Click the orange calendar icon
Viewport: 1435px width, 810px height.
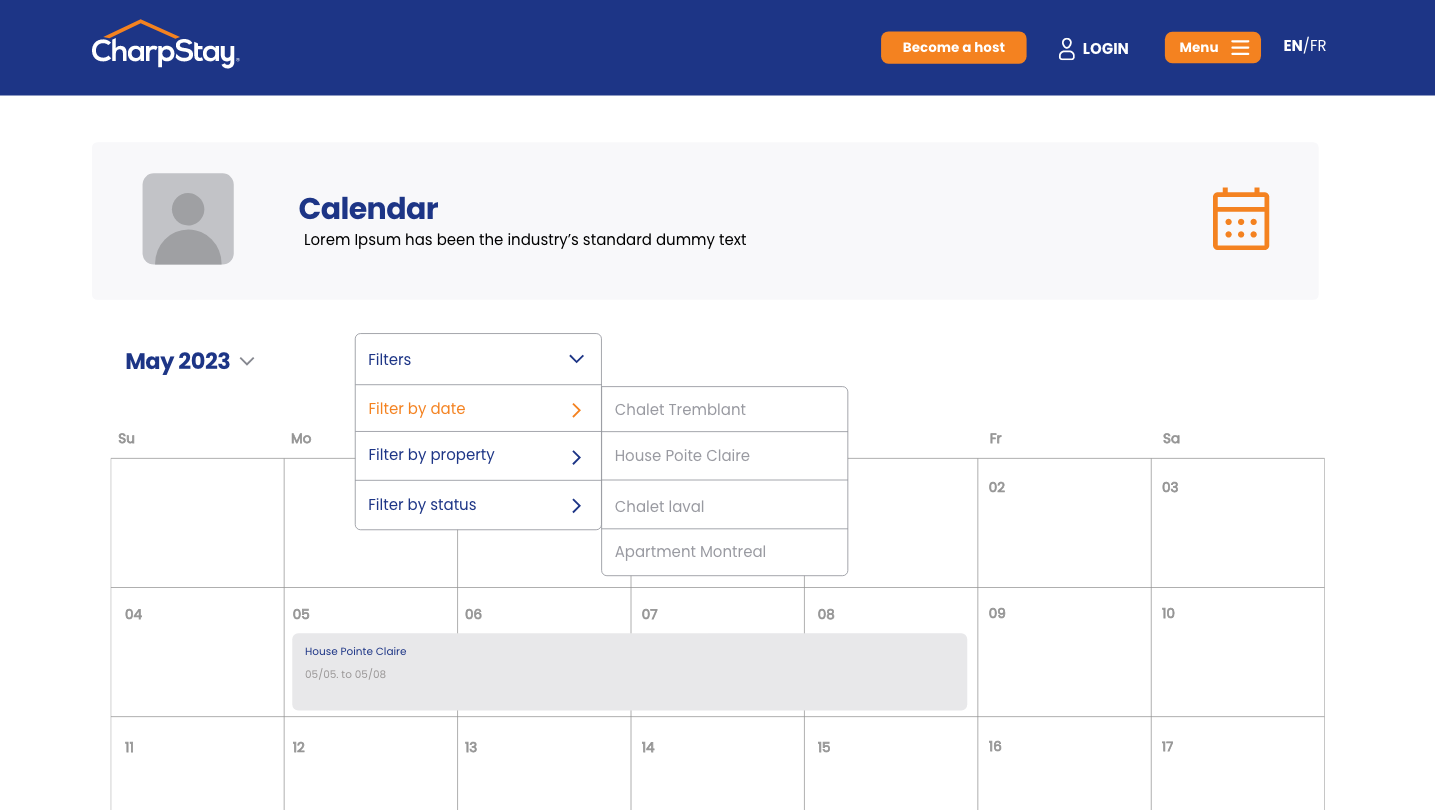1240,218
